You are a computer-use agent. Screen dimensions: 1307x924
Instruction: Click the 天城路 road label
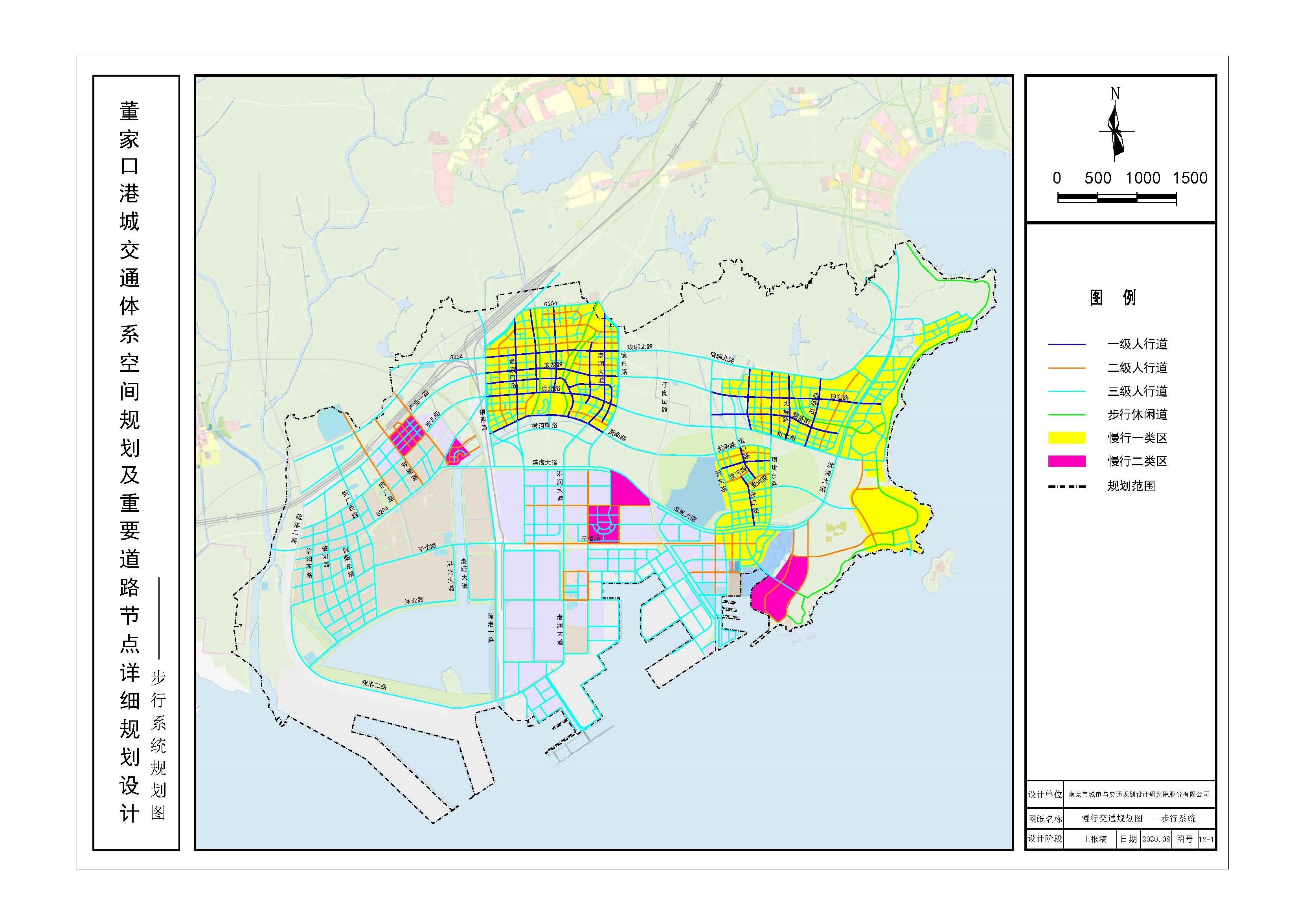(786, 411)
